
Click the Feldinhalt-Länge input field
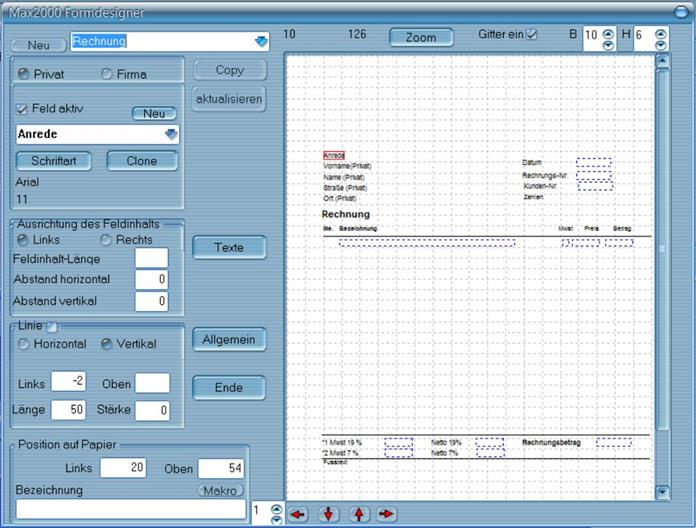pyautogui.click(x=152, y=258)
